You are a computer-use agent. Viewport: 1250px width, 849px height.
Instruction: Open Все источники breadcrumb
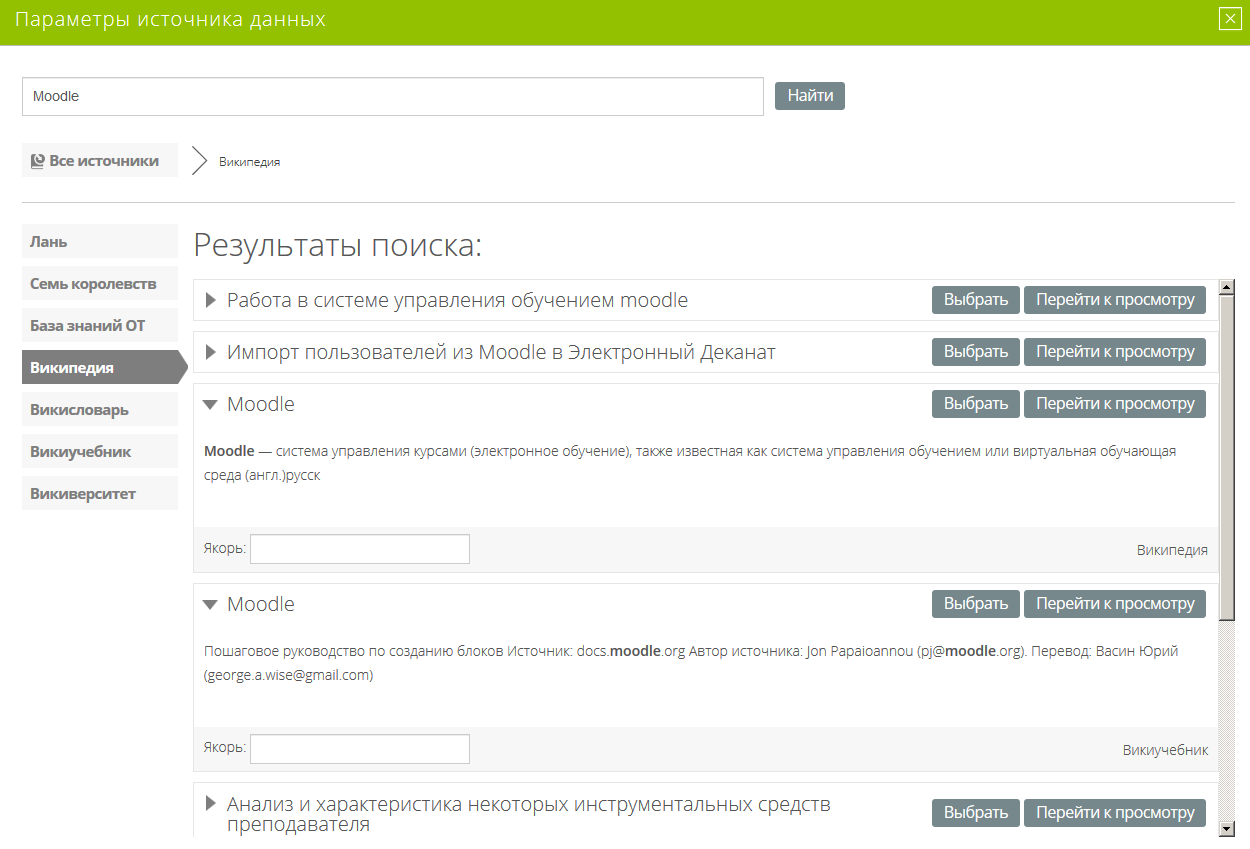tap(99, 160)
